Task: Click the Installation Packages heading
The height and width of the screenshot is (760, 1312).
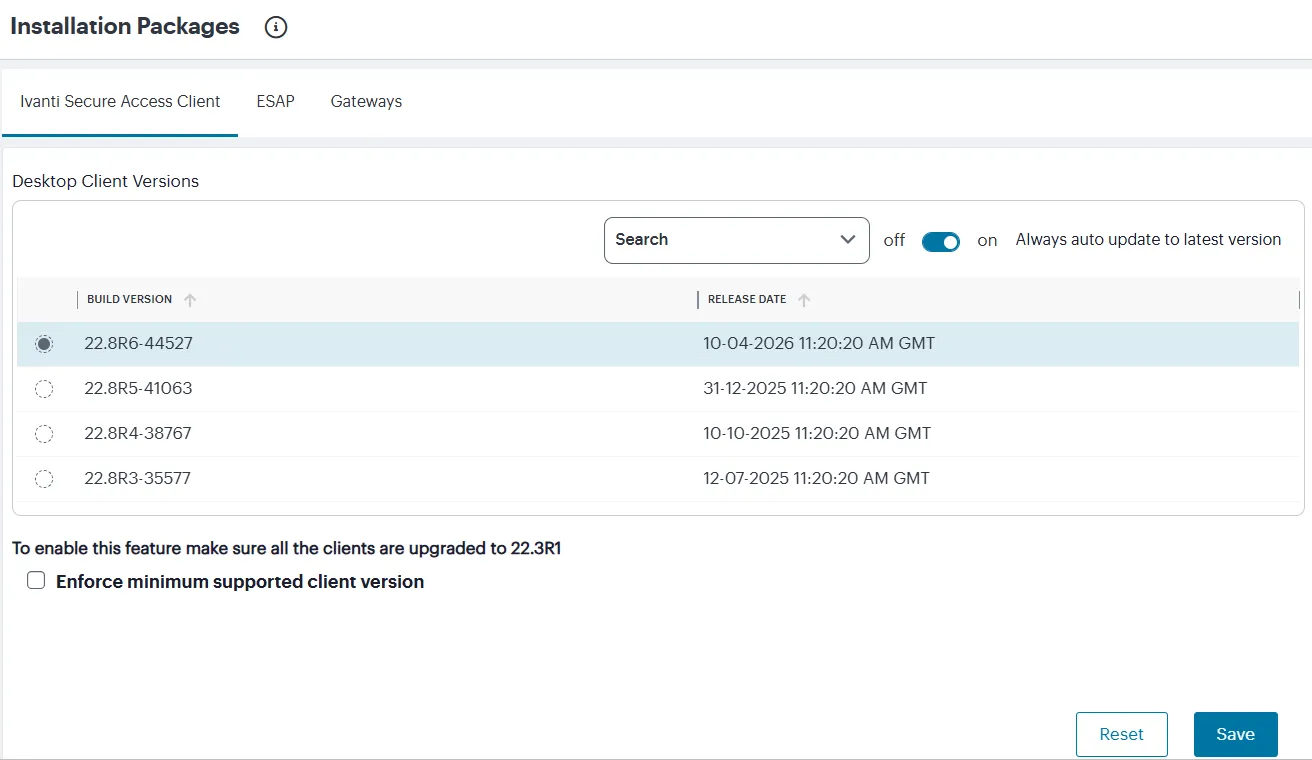Action: [x=125, y=27]
